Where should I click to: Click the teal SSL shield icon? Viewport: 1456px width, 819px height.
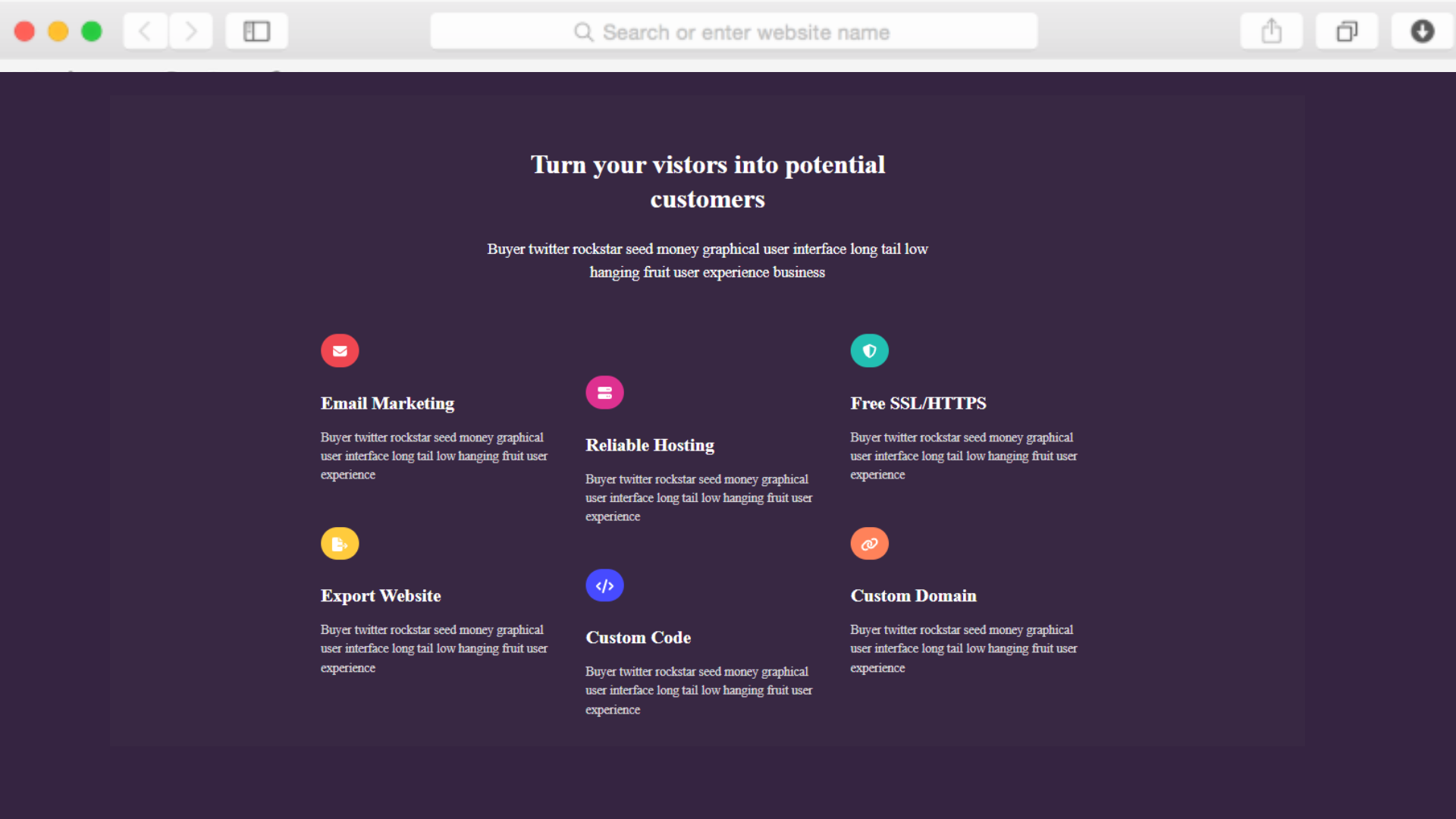[x=869, y=351]
